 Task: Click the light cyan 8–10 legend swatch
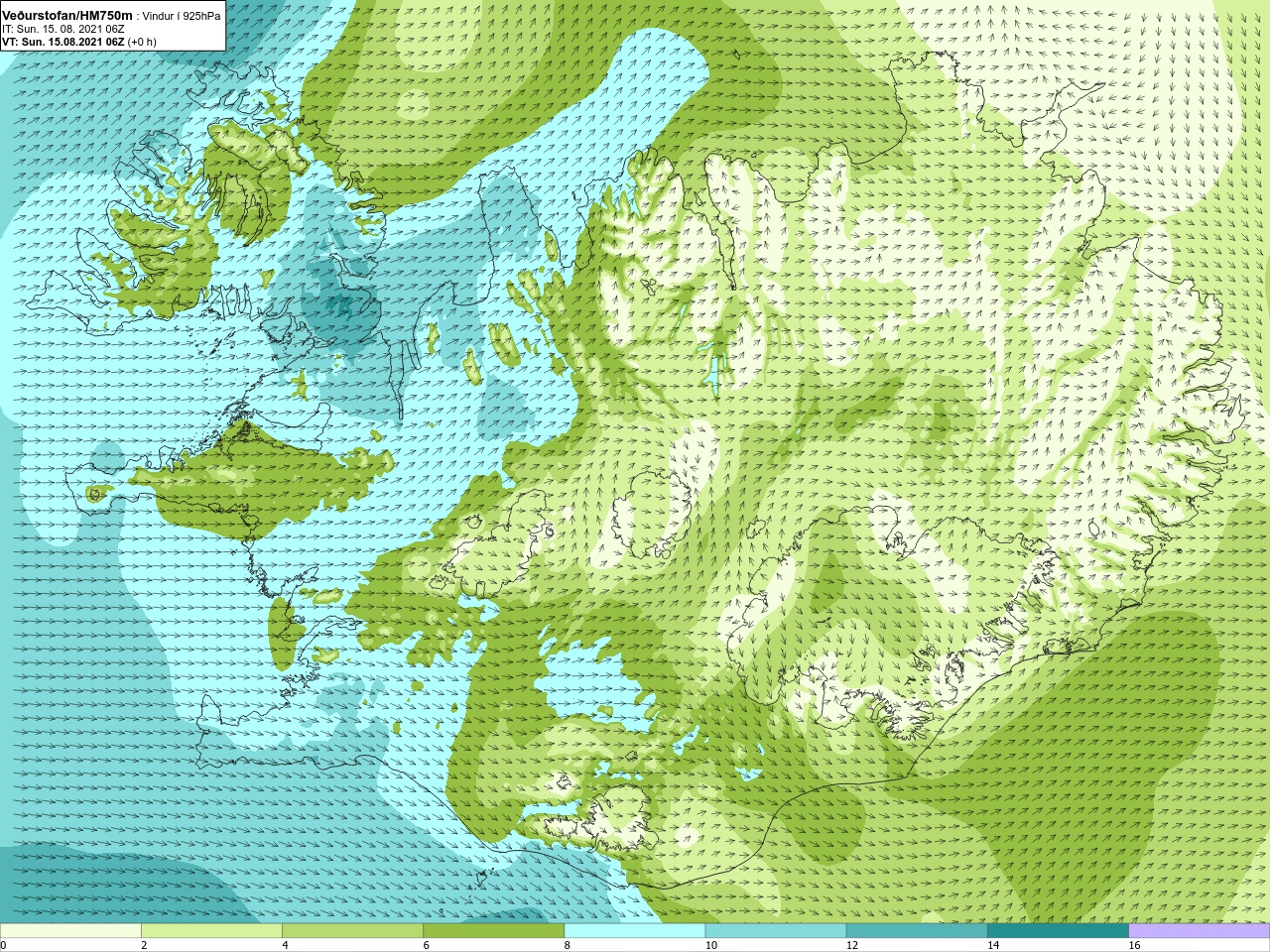(x=635, y=931)
